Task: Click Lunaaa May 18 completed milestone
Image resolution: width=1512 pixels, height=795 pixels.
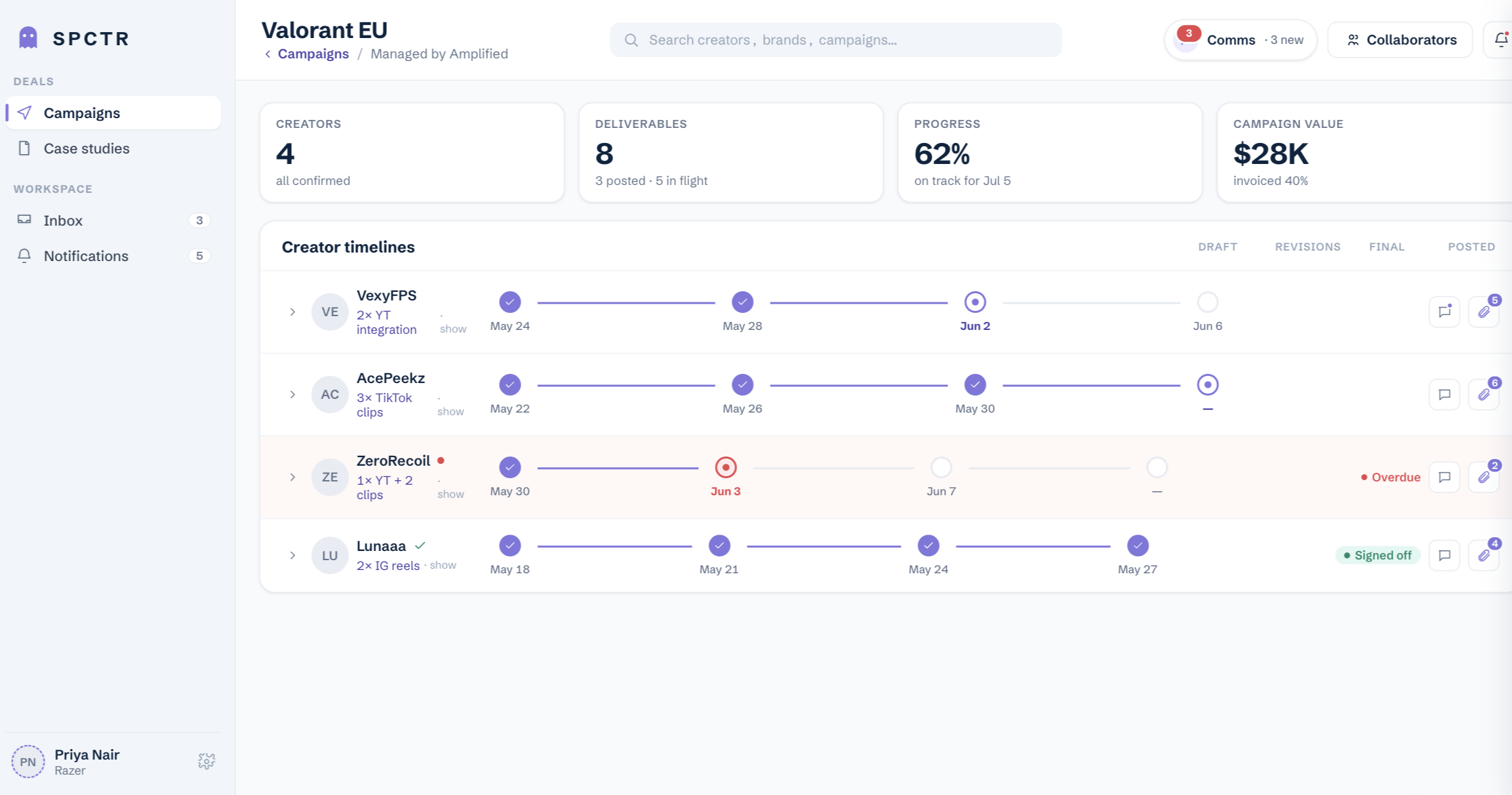Action: tap(510, 545)
